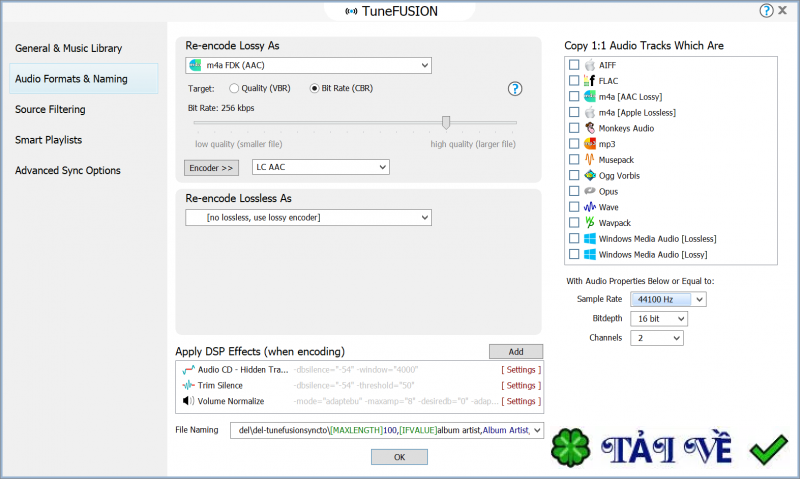
Task: Open the Smart Playlists section
Action: pyautogui.click(x=48, y=140)
